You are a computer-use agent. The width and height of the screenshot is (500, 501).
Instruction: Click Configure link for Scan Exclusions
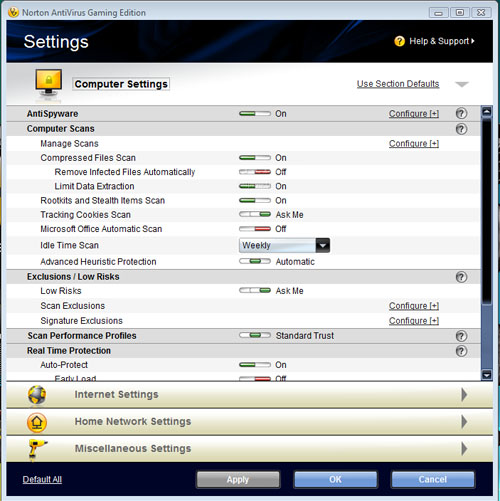[x=414, y=306]
